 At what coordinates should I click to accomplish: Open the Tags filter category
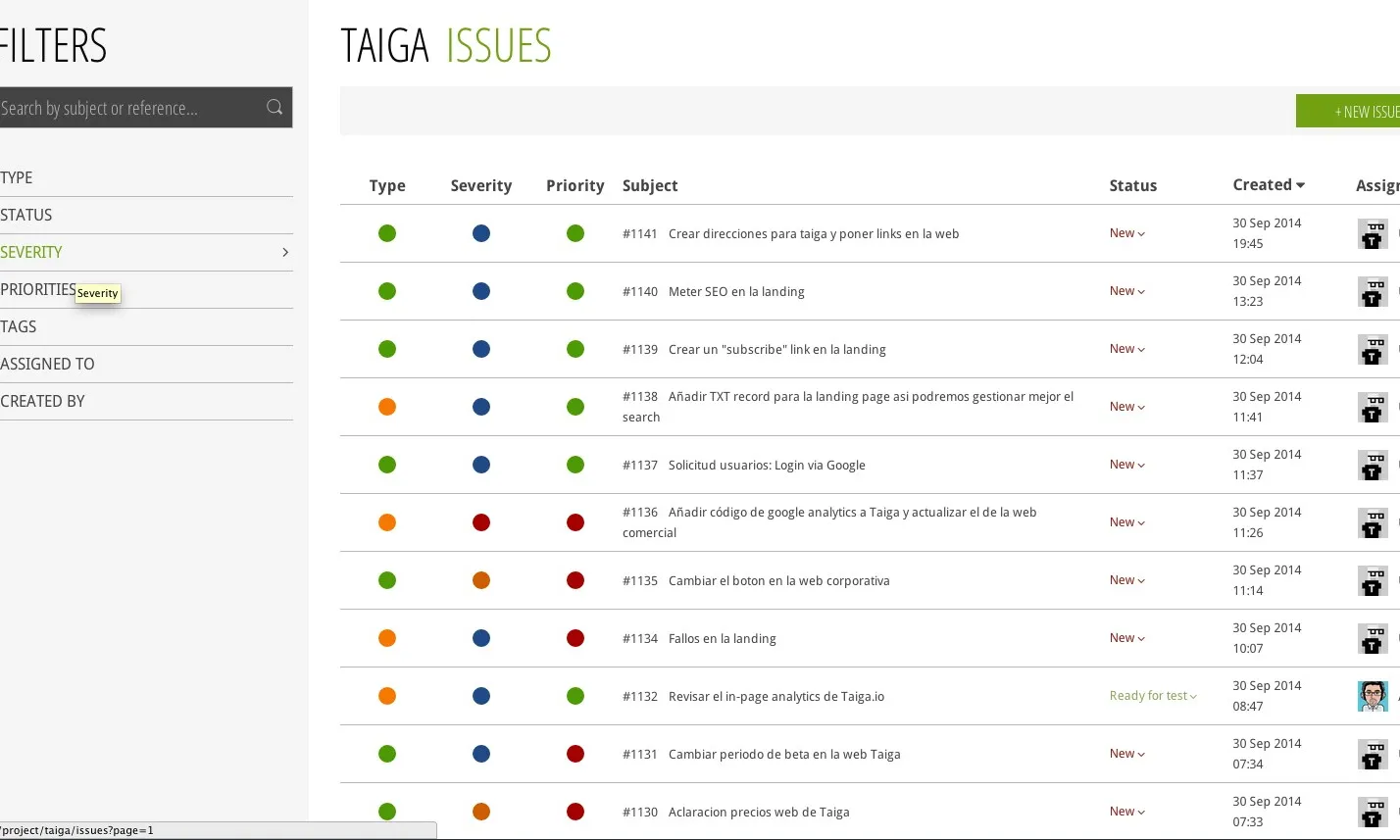[x=146, y=326]
